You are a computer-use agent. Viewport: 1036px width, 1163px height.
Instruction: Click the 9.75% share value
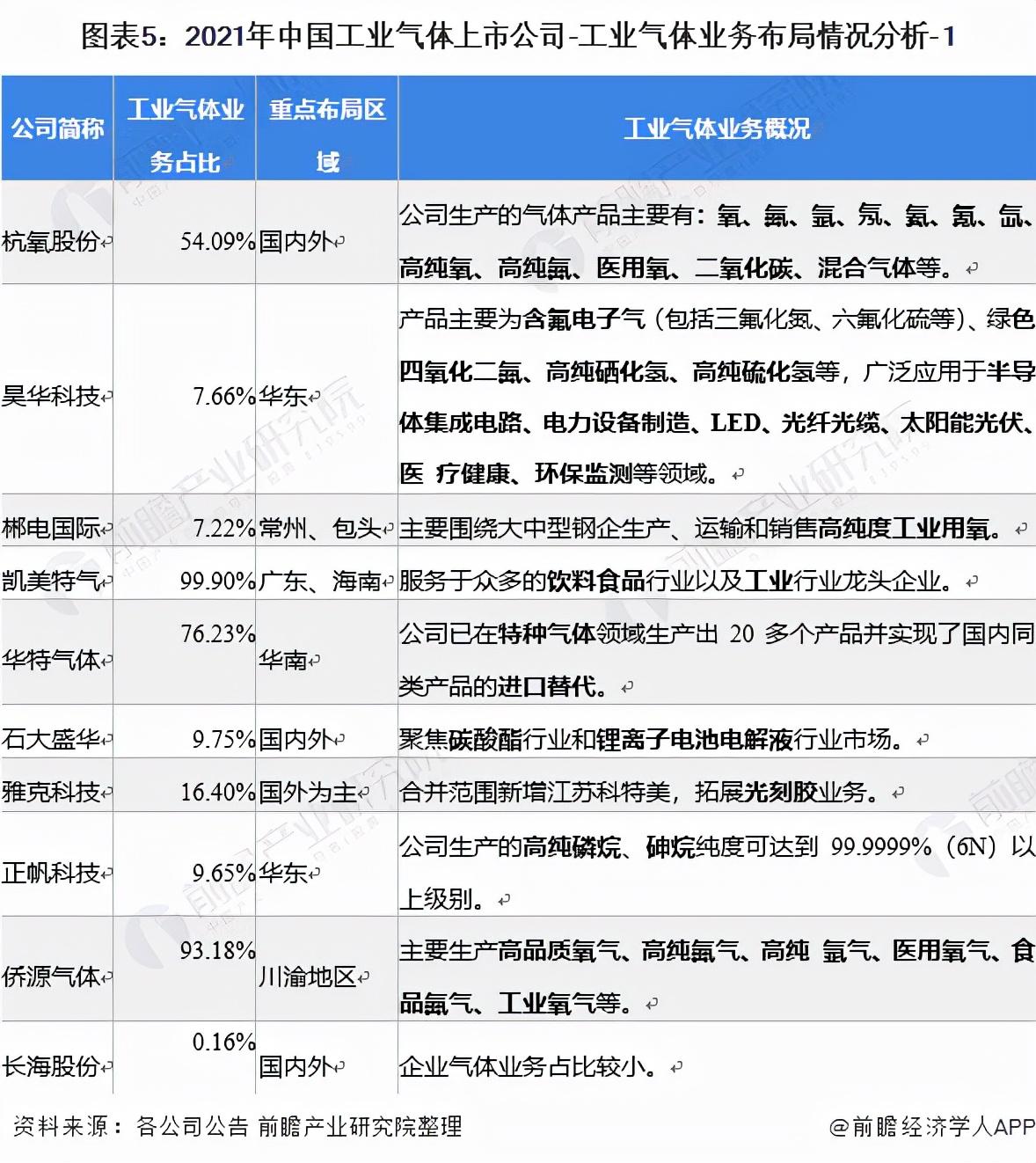pos(223,739)
